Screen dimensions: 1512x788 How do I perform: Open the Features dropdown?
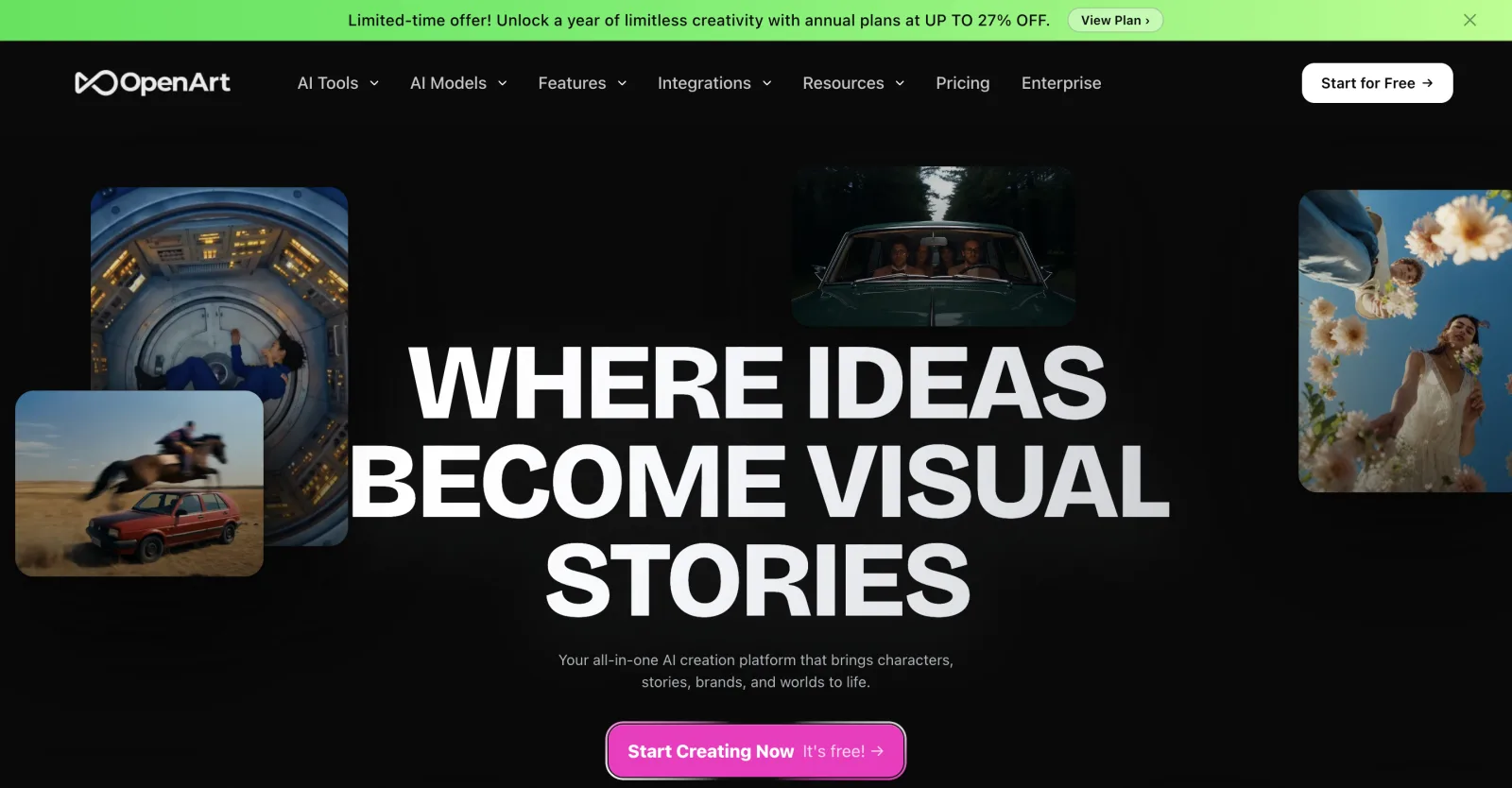582,83
